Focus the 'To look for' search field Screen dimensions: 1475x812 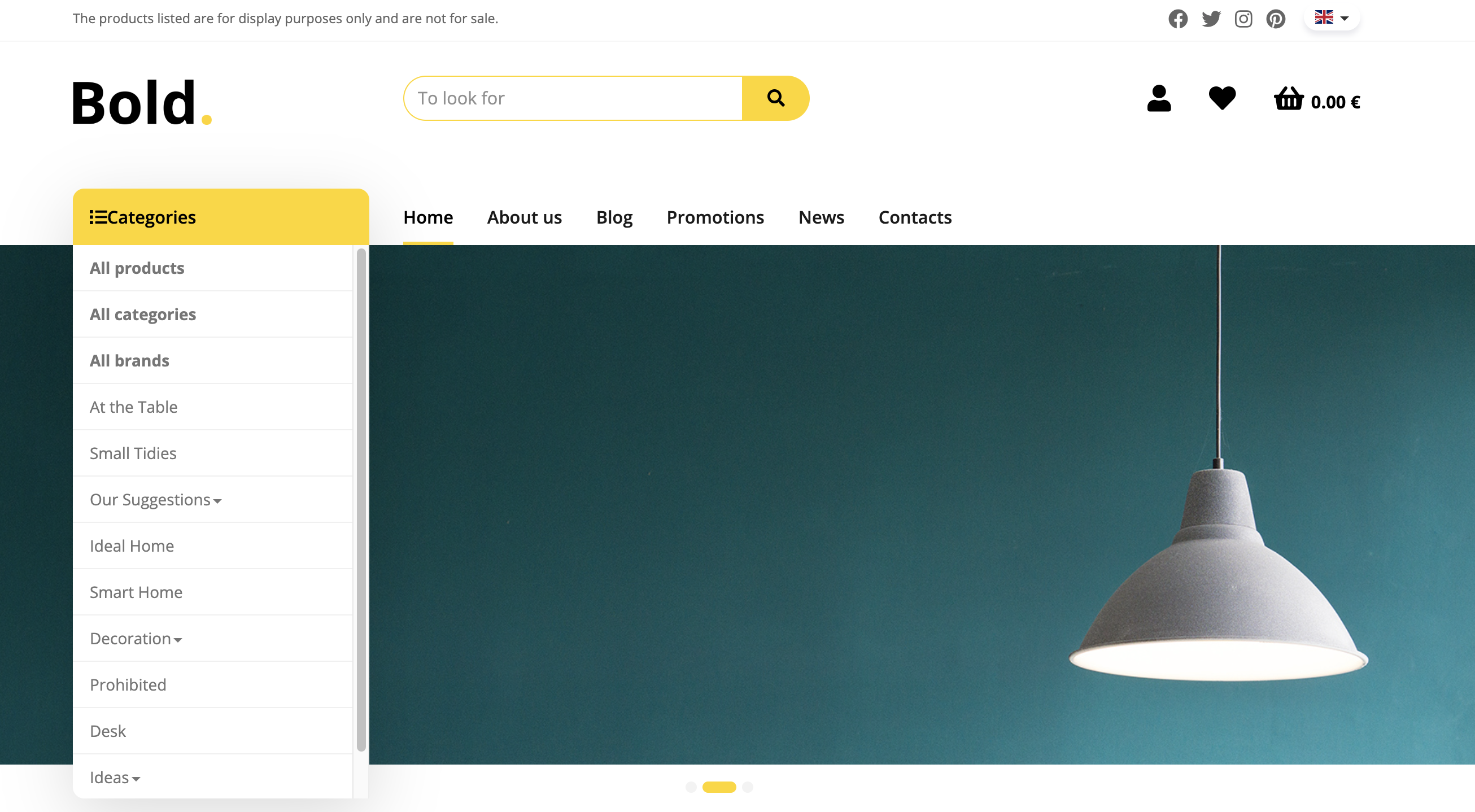click(573, 98)
